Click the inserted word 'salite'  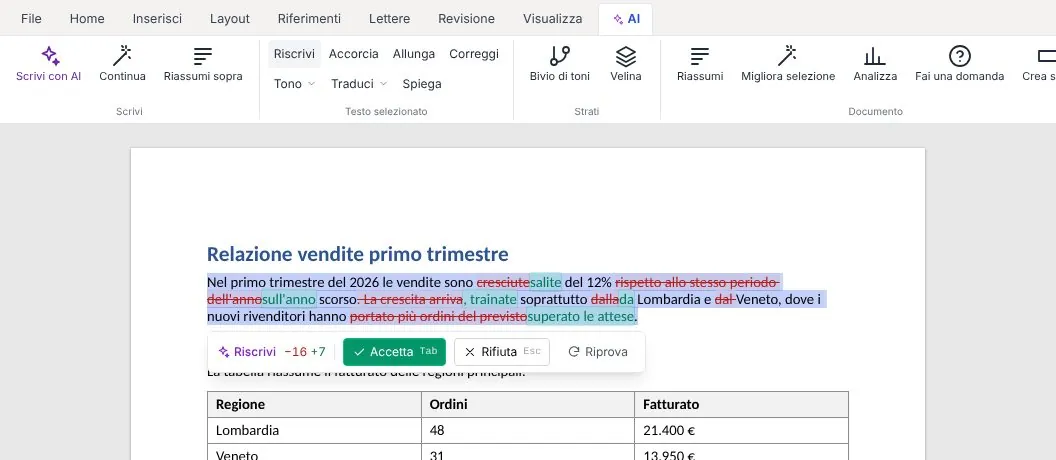546,282
